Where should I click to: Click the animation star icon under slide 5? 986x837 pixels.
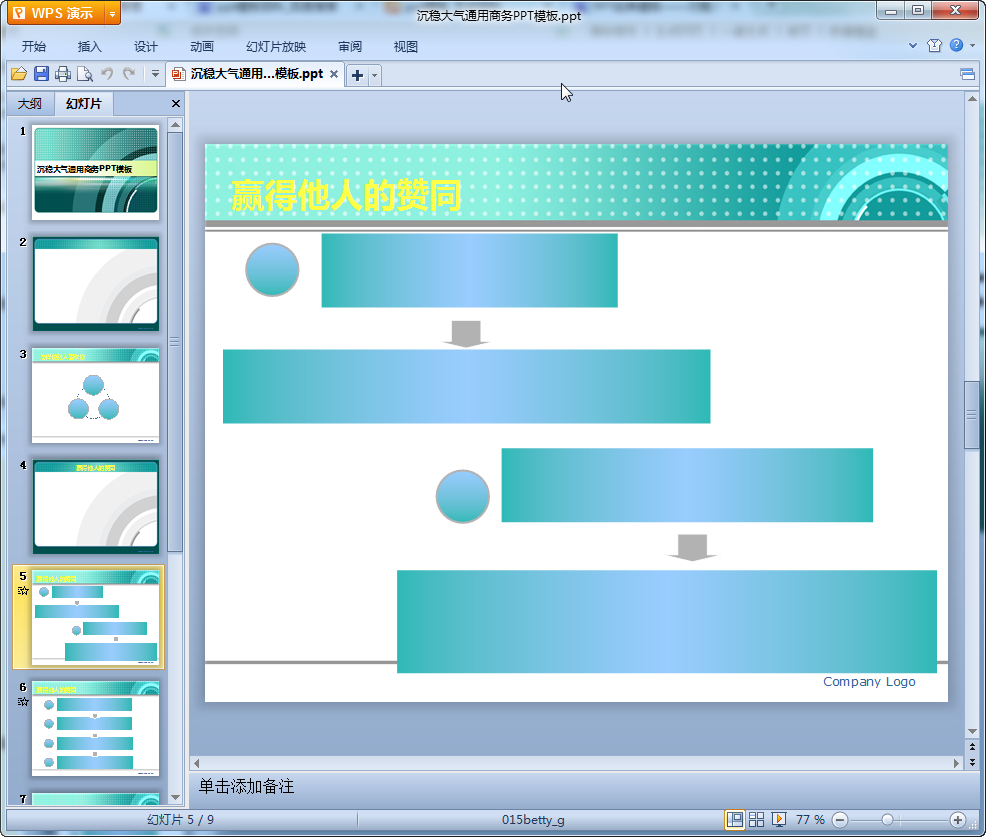(x=23, y=590)
